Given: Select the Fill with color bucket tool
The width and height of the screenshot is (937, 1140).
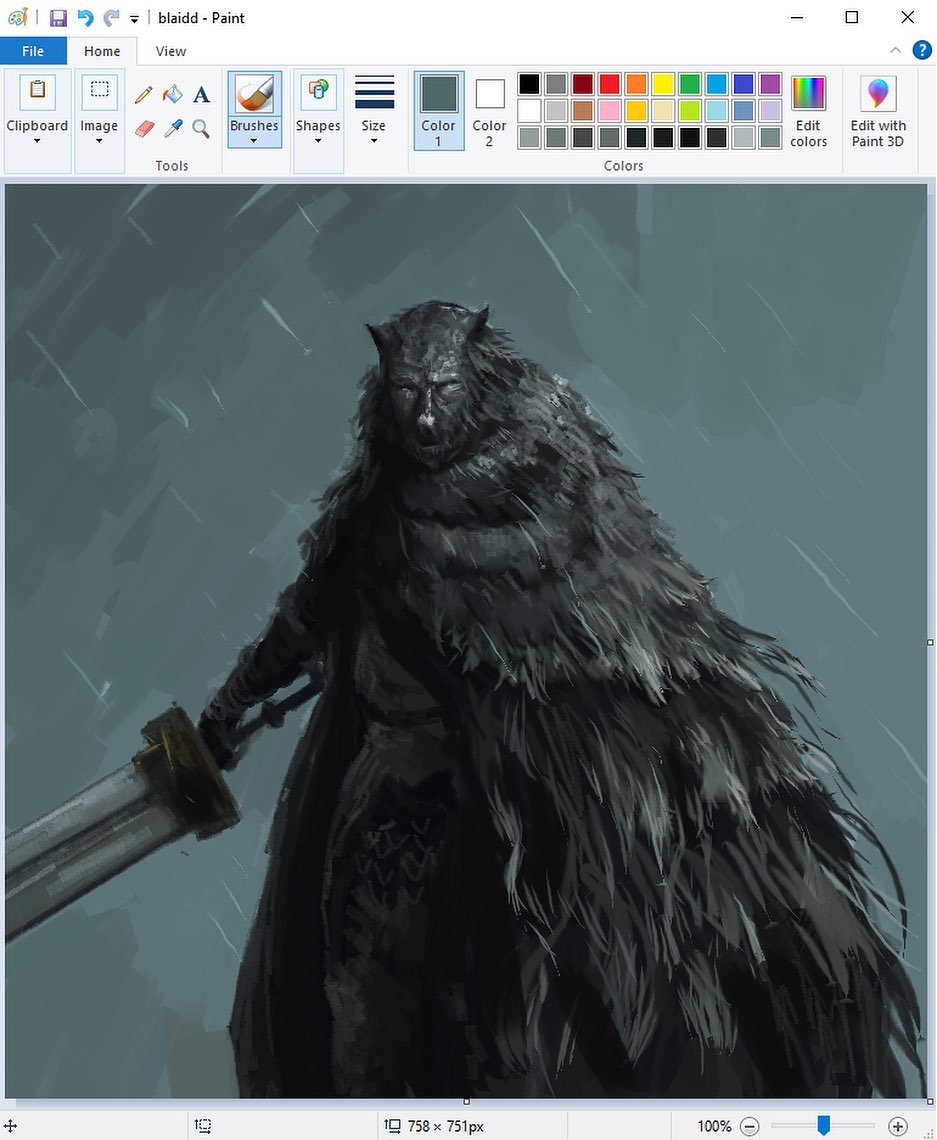Looking at the screenshot, I should point(173,95).
